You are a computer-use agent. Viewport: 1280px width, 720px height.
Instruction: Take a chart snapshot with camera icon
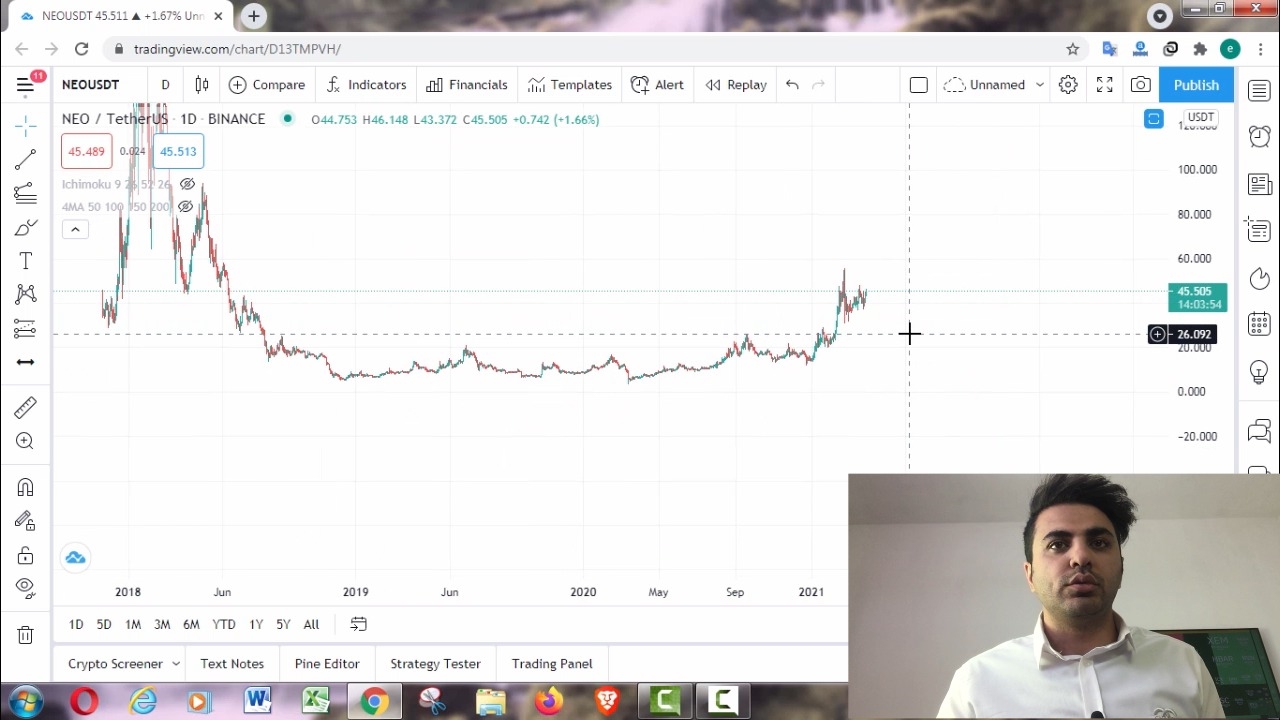pos(1140,85)
